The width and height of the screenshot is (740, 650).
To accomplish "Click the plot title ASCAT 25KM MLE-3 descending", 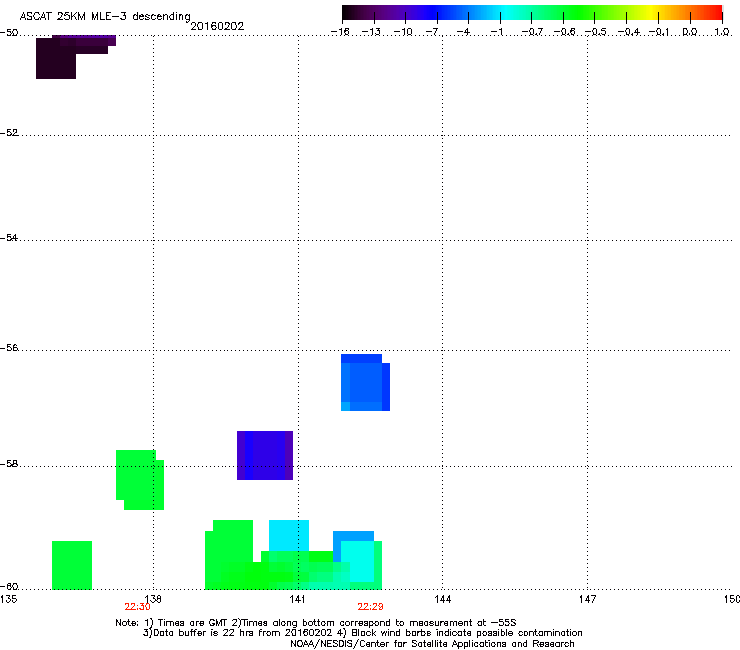I will pos(105,16).
